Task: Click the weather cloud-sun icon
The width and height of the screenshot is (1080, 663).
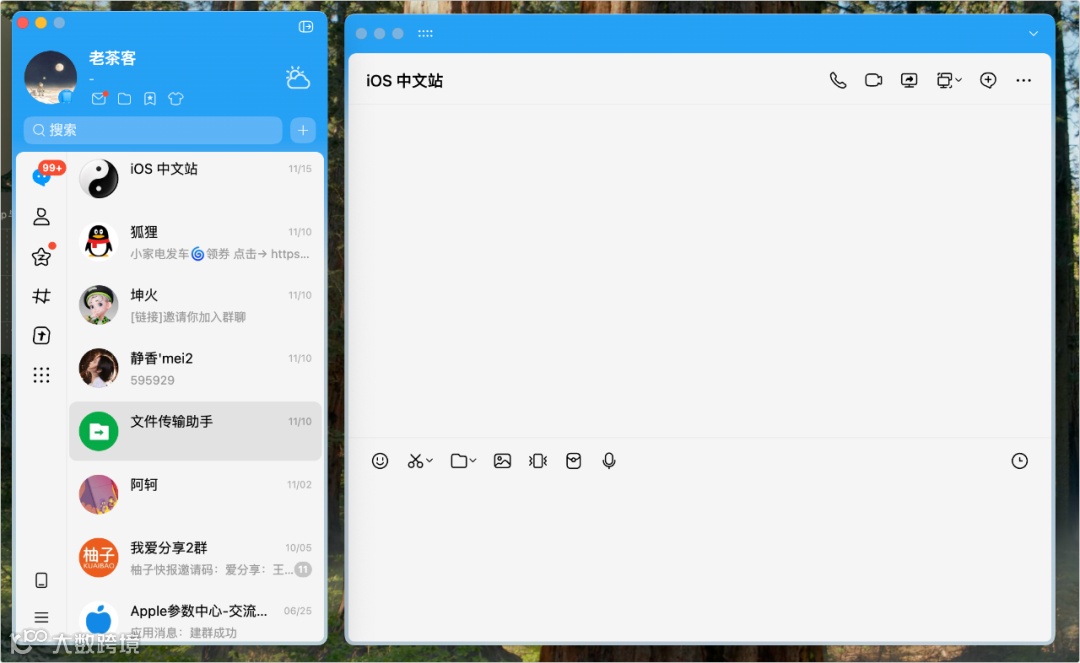Action: (x=298, y=78)
